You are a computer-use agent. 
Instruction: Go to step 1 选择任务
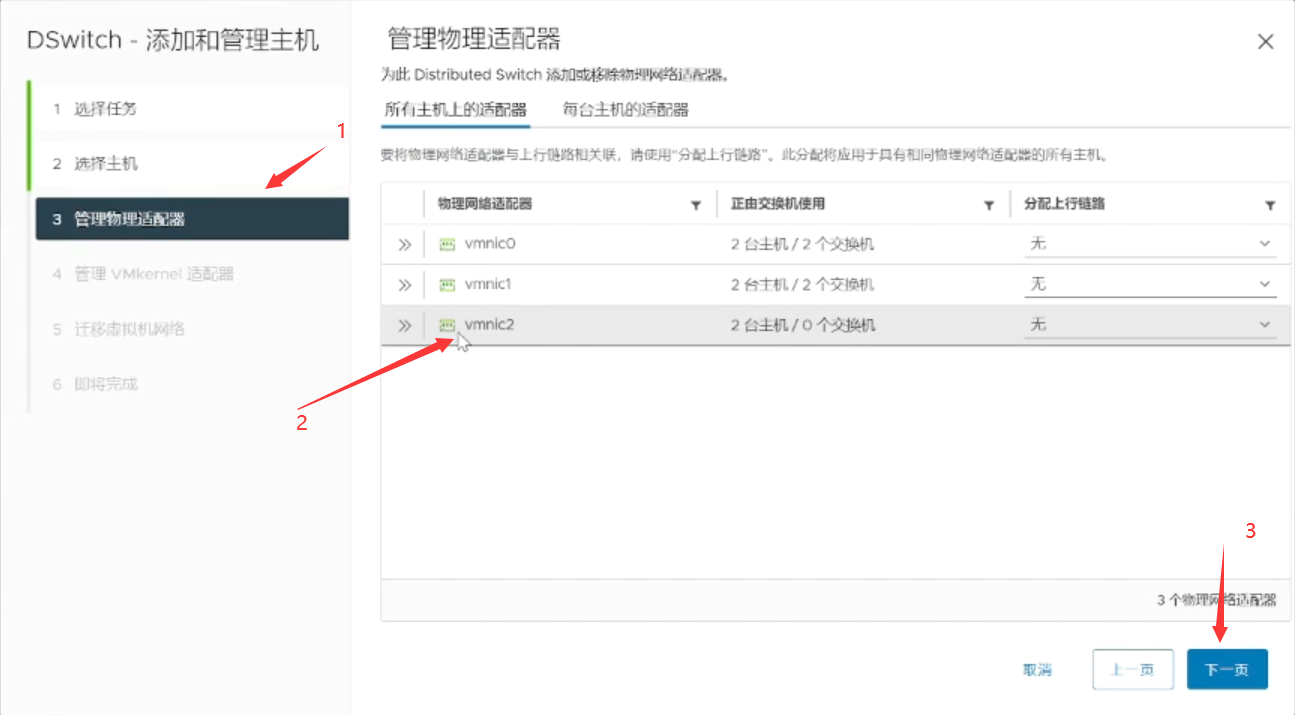tap(190, 108)
